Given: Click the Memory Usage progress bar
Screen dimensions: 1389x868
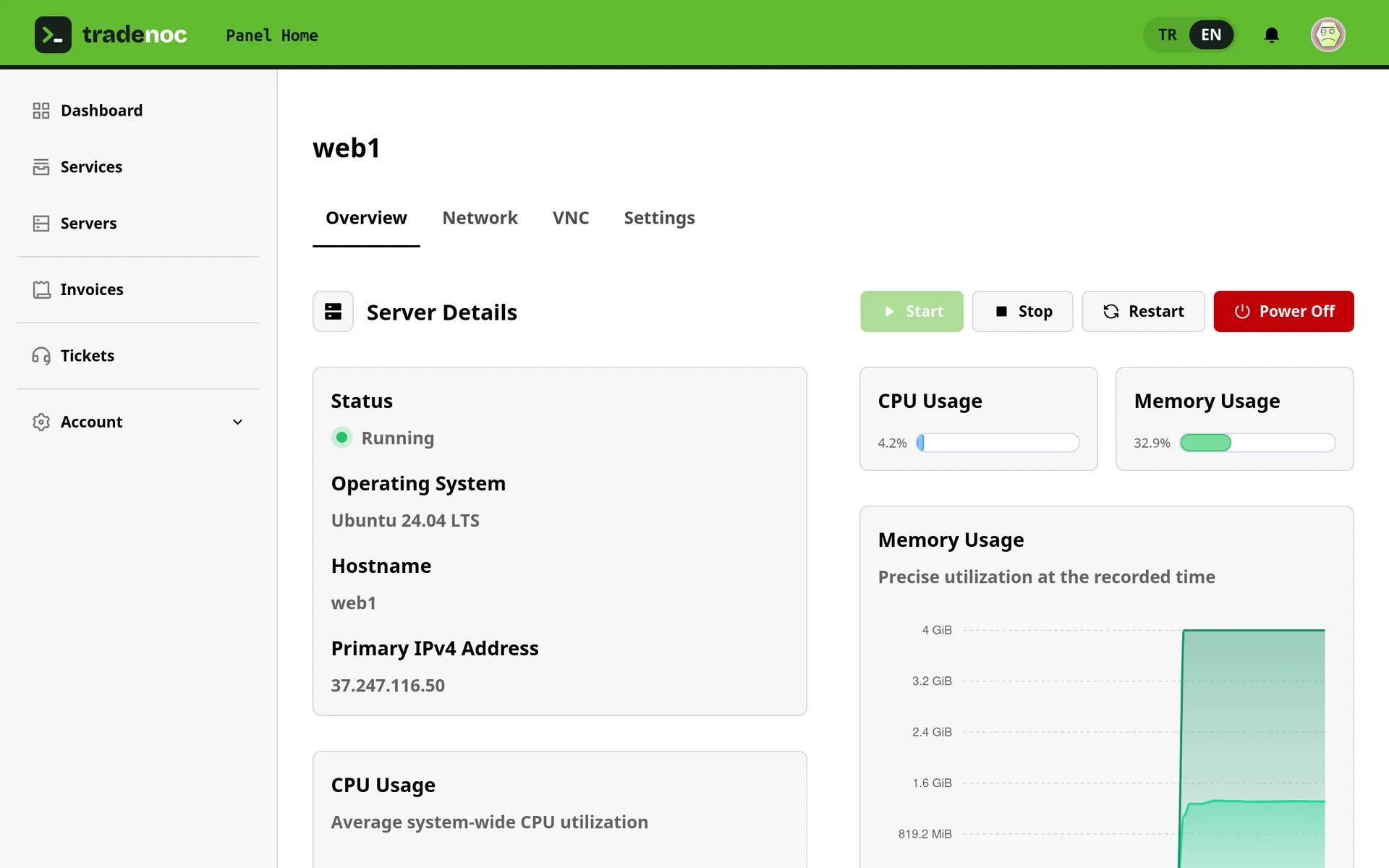Looking at the screenshot, I should point(1257,443).
